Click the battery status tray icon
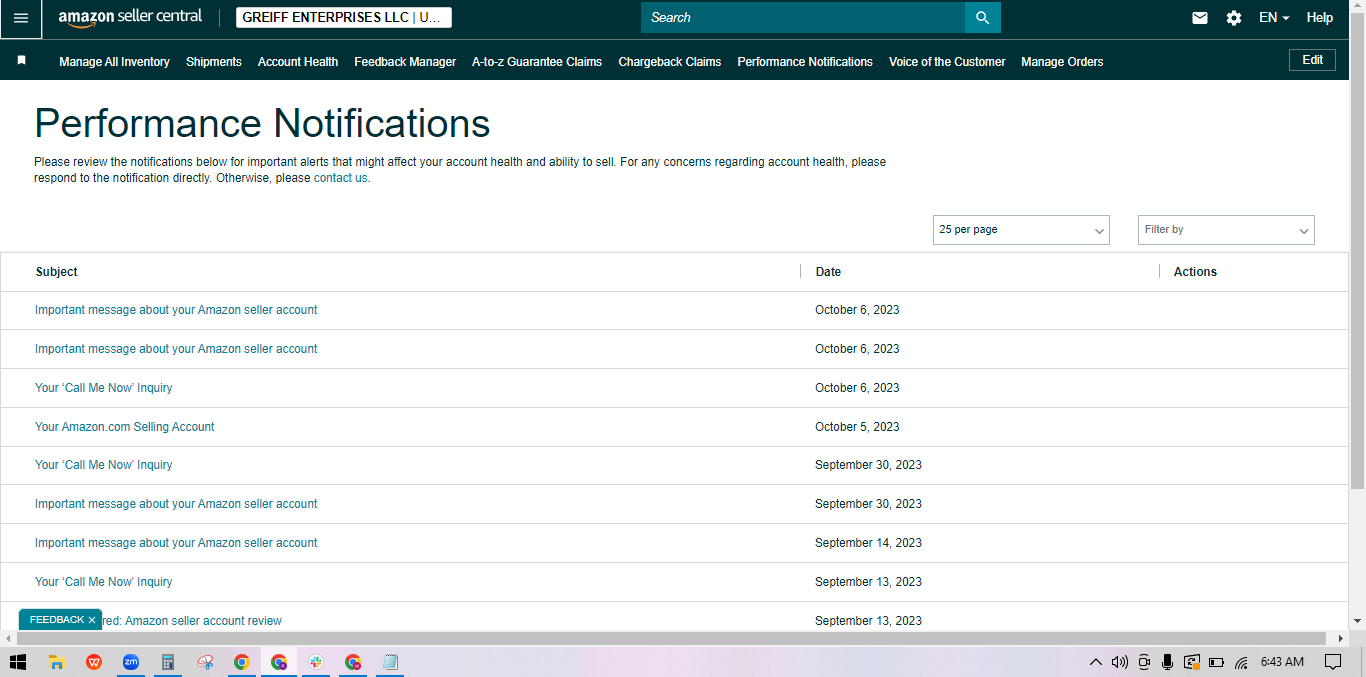The image size is (1366, 677). [1217, 662]
